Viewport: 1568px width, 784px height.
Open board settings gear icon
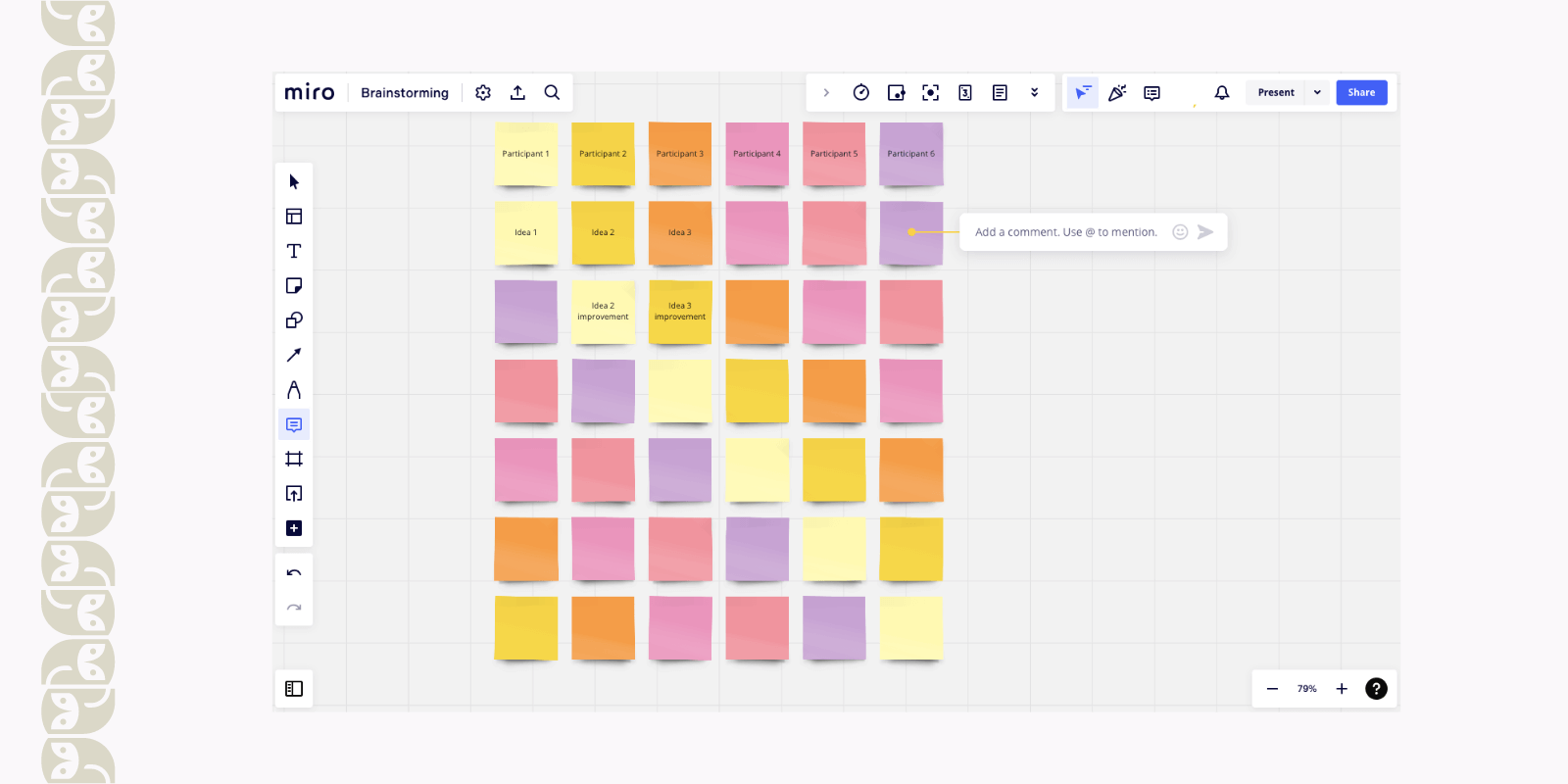[x=483, y=92]
